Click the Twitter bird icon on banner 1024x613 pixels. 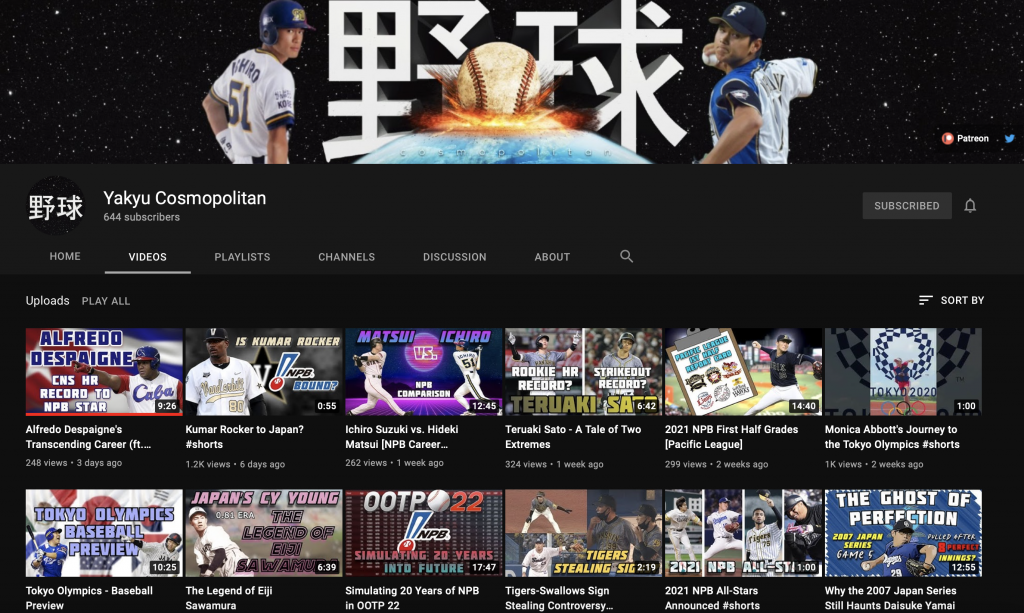tap(1009, 138)
